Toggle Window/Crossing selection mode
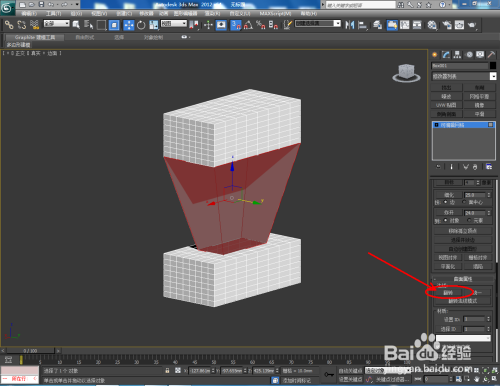Screen dimensions: 500x386 point(114,25)
